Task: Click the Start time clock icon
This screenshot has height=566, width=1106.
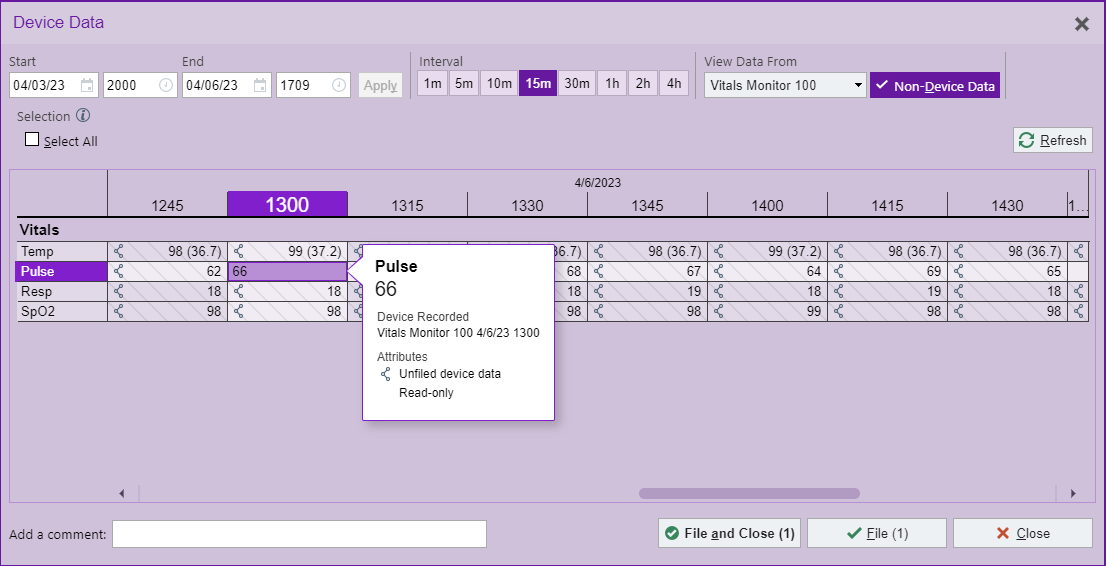Action: (165, 86)
